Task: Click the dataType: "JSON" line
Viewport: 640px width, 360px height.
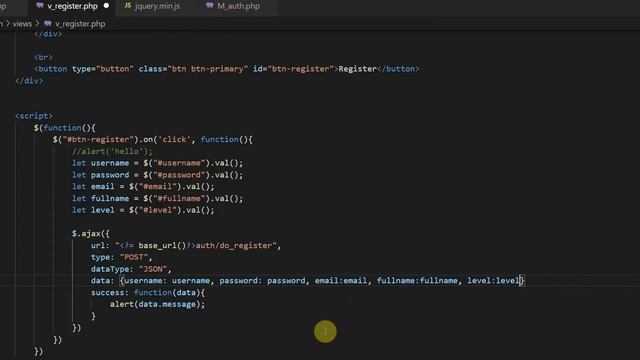Action: (131, 269)
